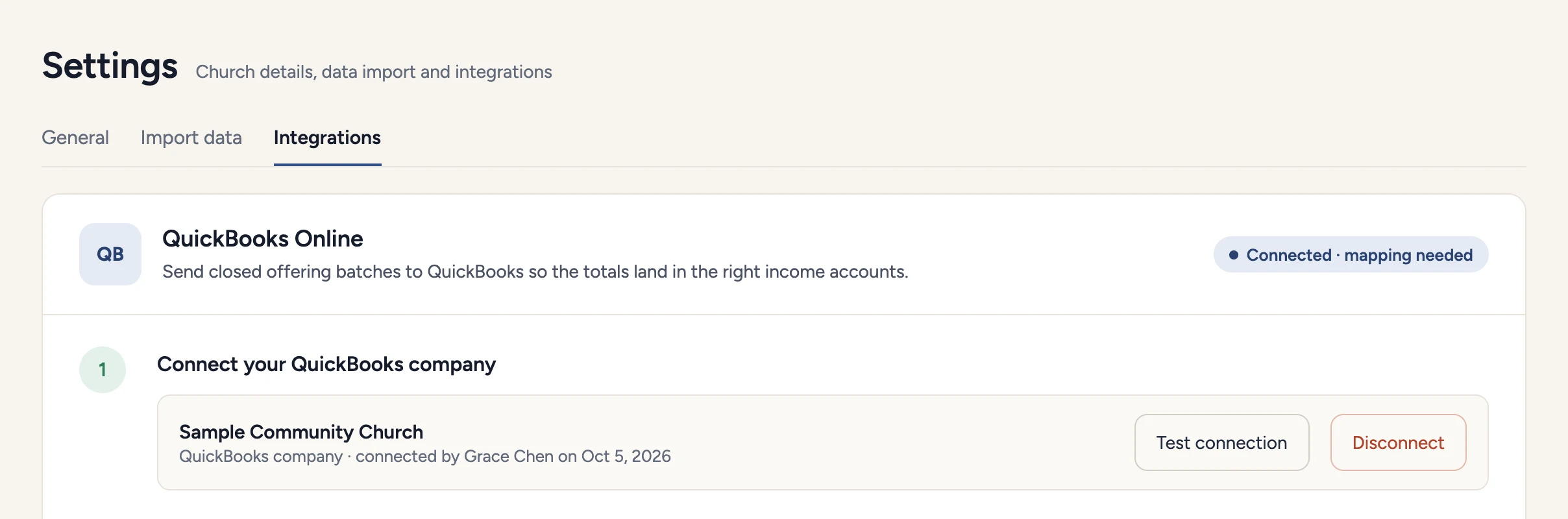Click the QuickBooks Online title
1568x519 pixels.
[263, 239]
